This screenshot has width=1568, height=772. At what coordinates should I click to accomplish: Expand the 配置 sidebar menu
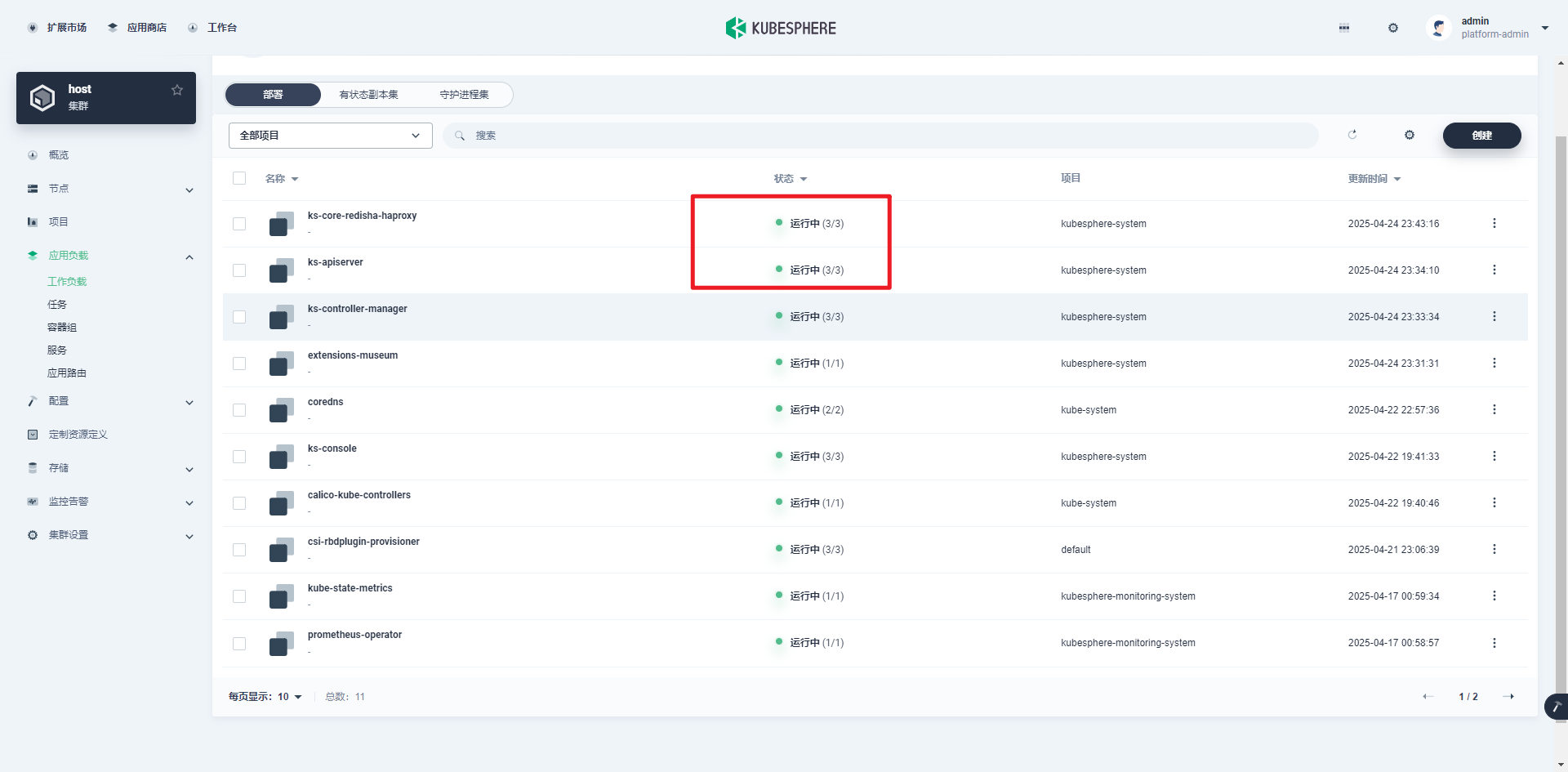[189, 403]
